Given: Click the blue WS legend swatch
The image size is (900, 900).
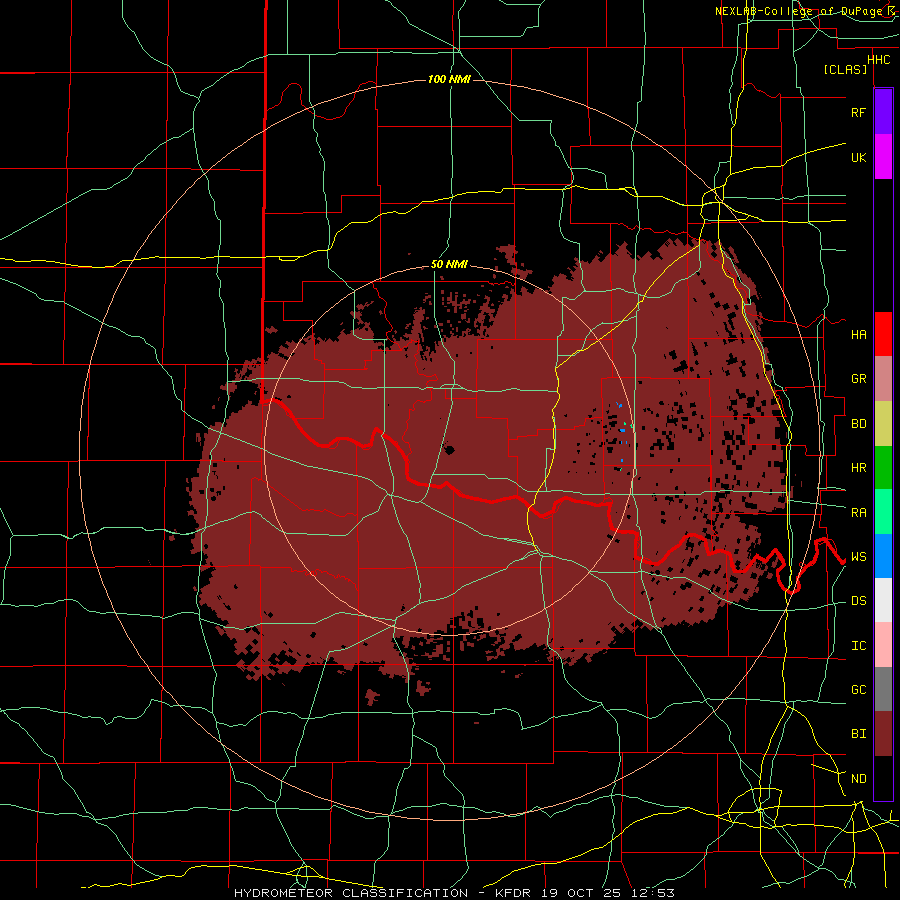Looking at the screenshot, I should (x=883, y=556).
